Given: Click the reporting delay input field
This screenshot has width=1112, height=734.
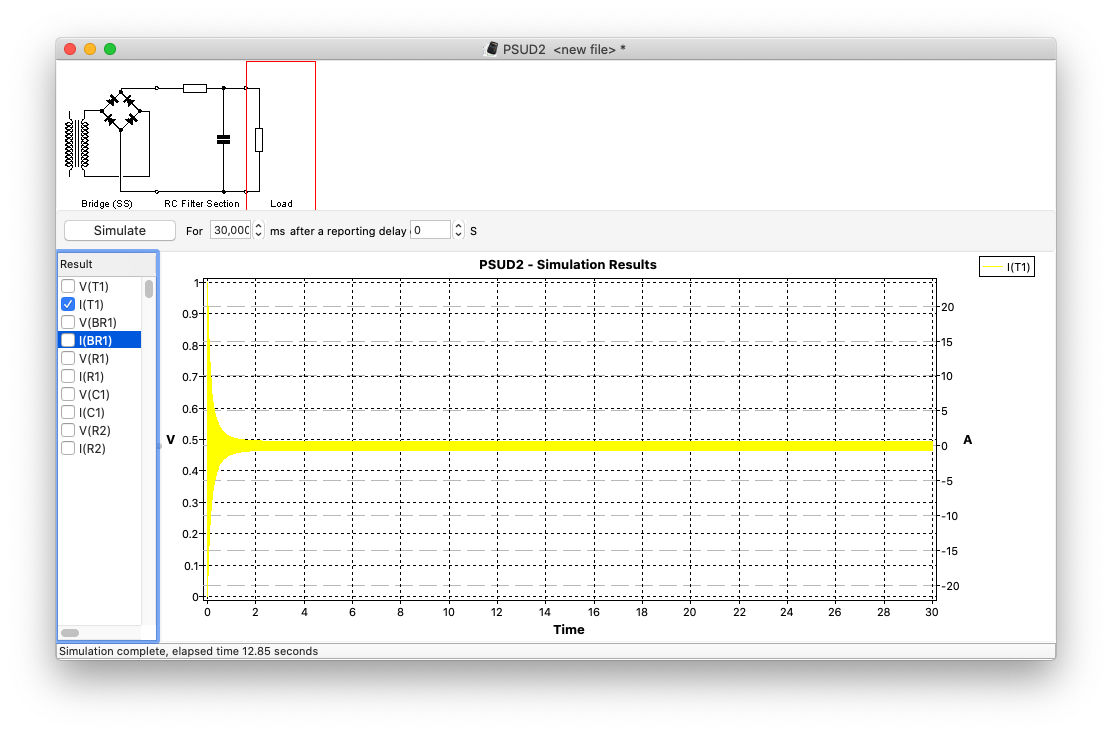Looking at the screenshot, I should pyautogui.click(x=430, y=230).
